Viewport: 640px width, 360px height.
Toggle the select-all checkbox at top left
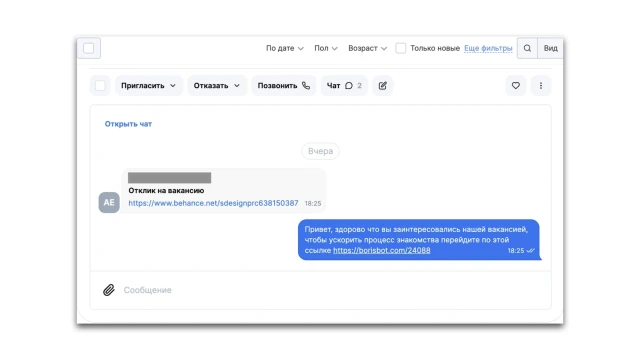click(x=89, y=48)
